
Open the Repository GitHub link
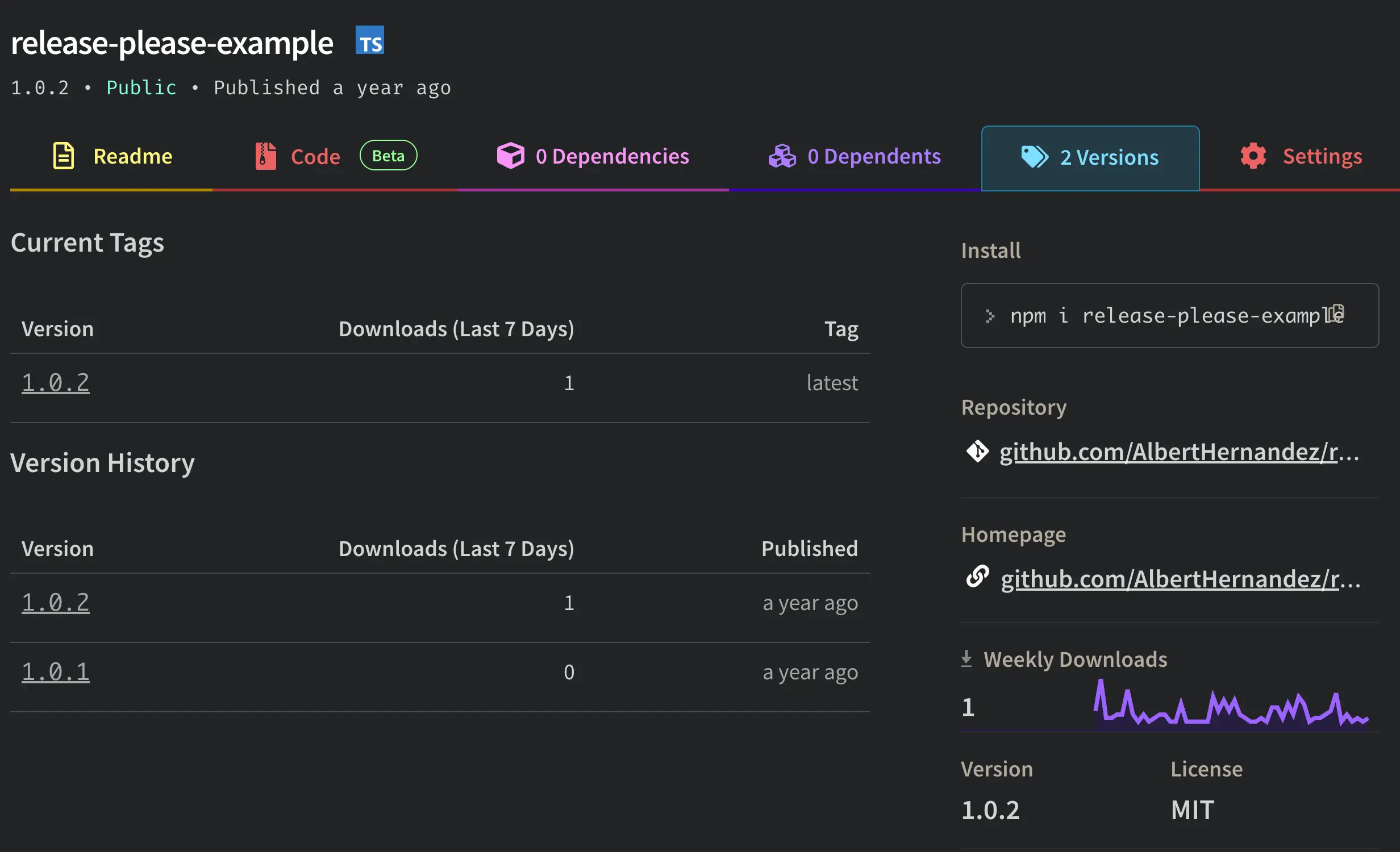pos(1179,452)
